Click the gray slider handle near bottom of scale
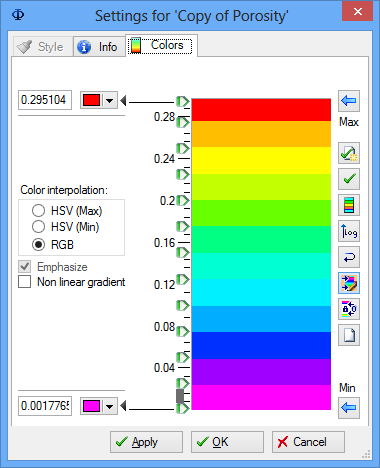This screenshot has height=468, width=380. pos(180,396)
